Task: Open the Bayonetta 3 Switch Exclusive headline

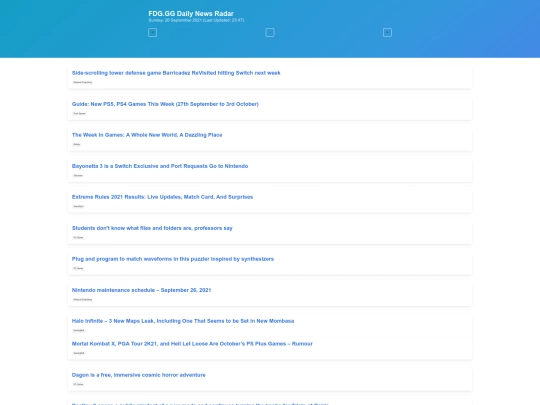Action: pyautogui.click(x=160, y=166)
